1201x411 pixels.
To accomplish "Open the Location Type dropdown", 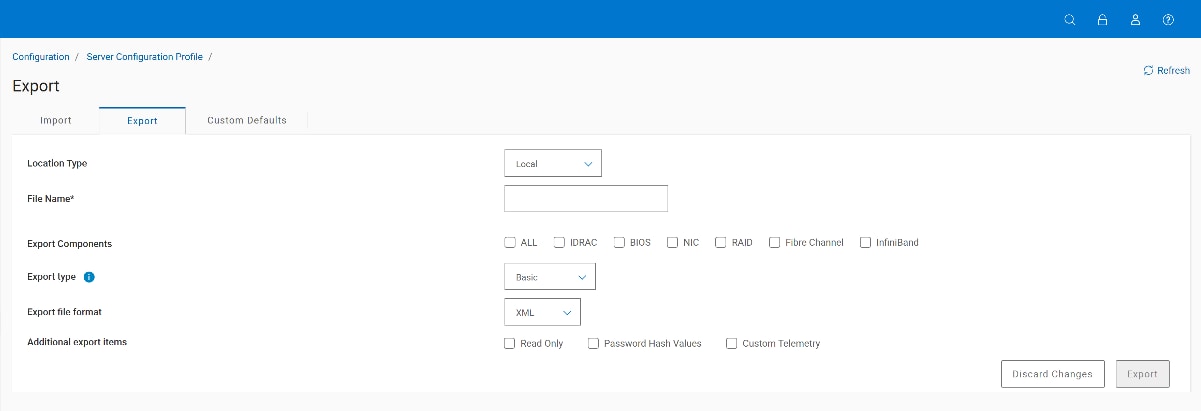I will pos(553,163).
